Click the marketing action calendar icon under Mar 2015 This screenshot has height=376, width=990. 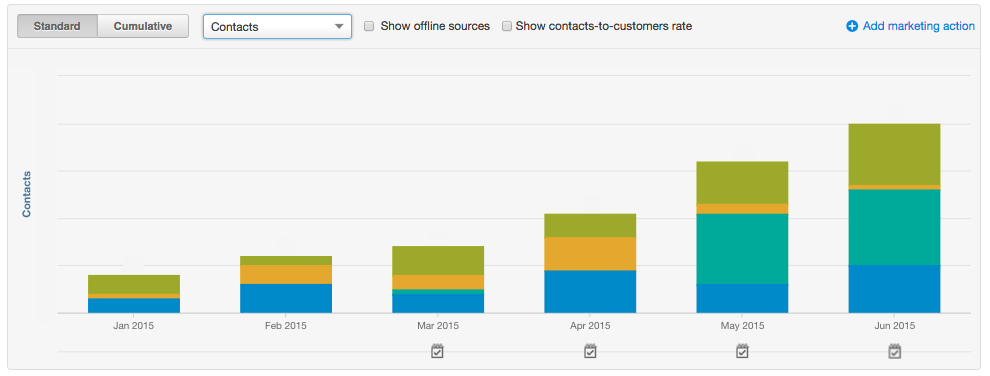point(438,351)
